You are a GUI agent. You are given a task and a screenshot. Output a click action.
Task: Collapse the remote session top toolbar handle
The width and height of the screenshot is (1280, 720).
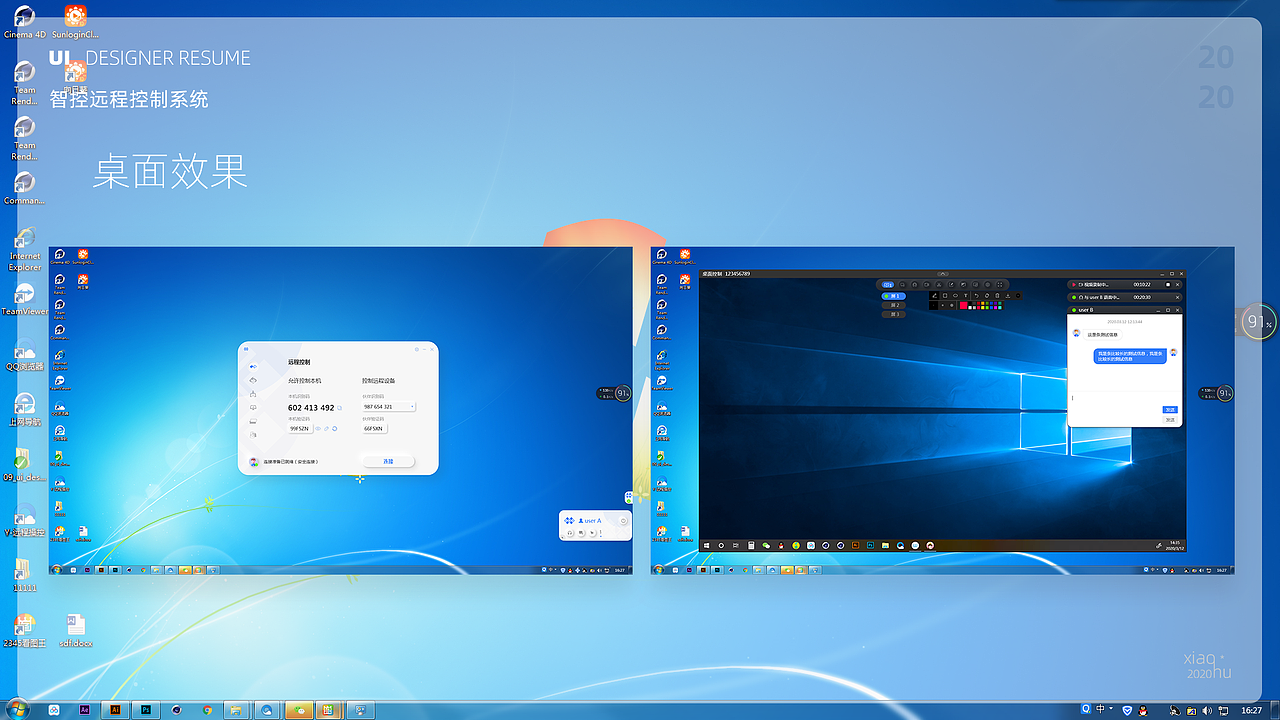(x=942, y=274)
